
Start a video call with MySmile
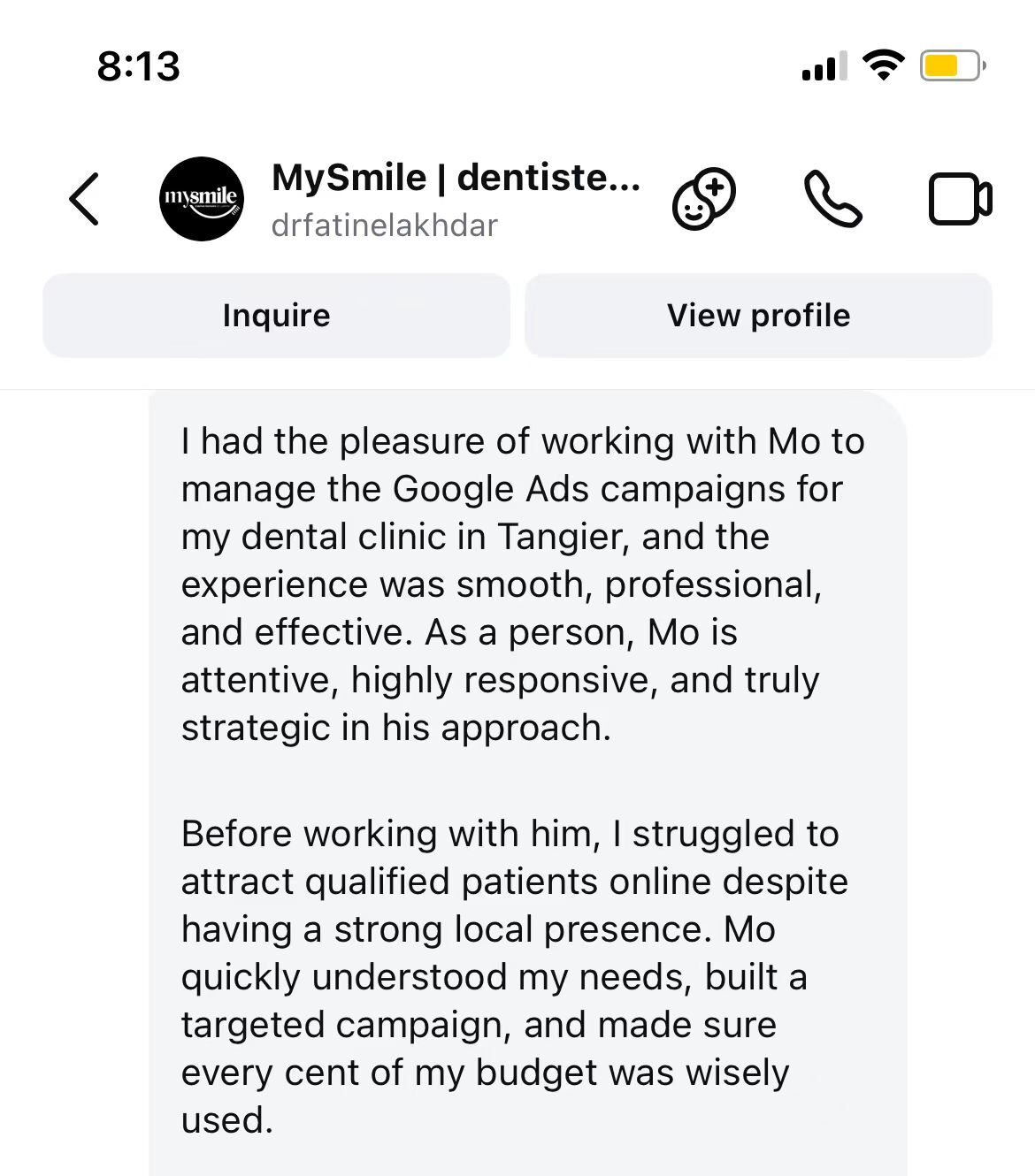(960, 200)
